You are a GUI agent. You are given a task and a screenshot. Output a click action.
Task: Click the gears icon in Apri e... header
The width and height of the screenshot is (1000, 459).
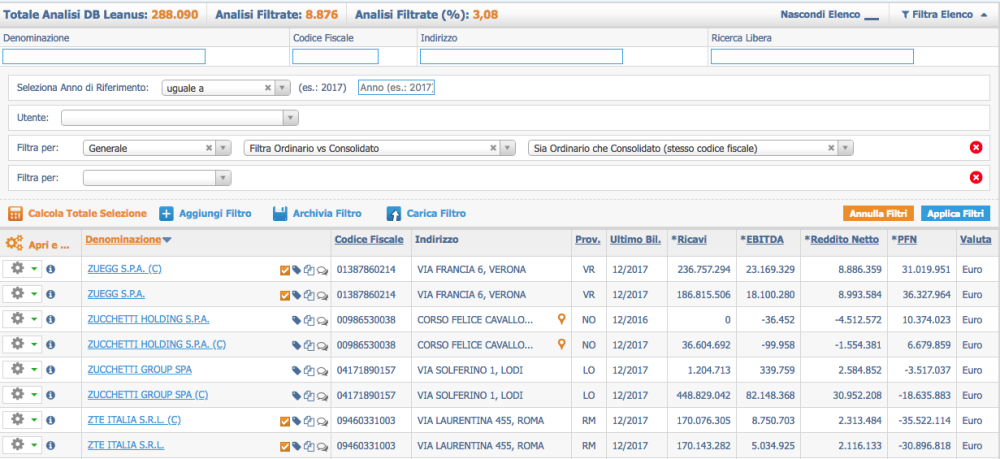click(x=14, y=243)
